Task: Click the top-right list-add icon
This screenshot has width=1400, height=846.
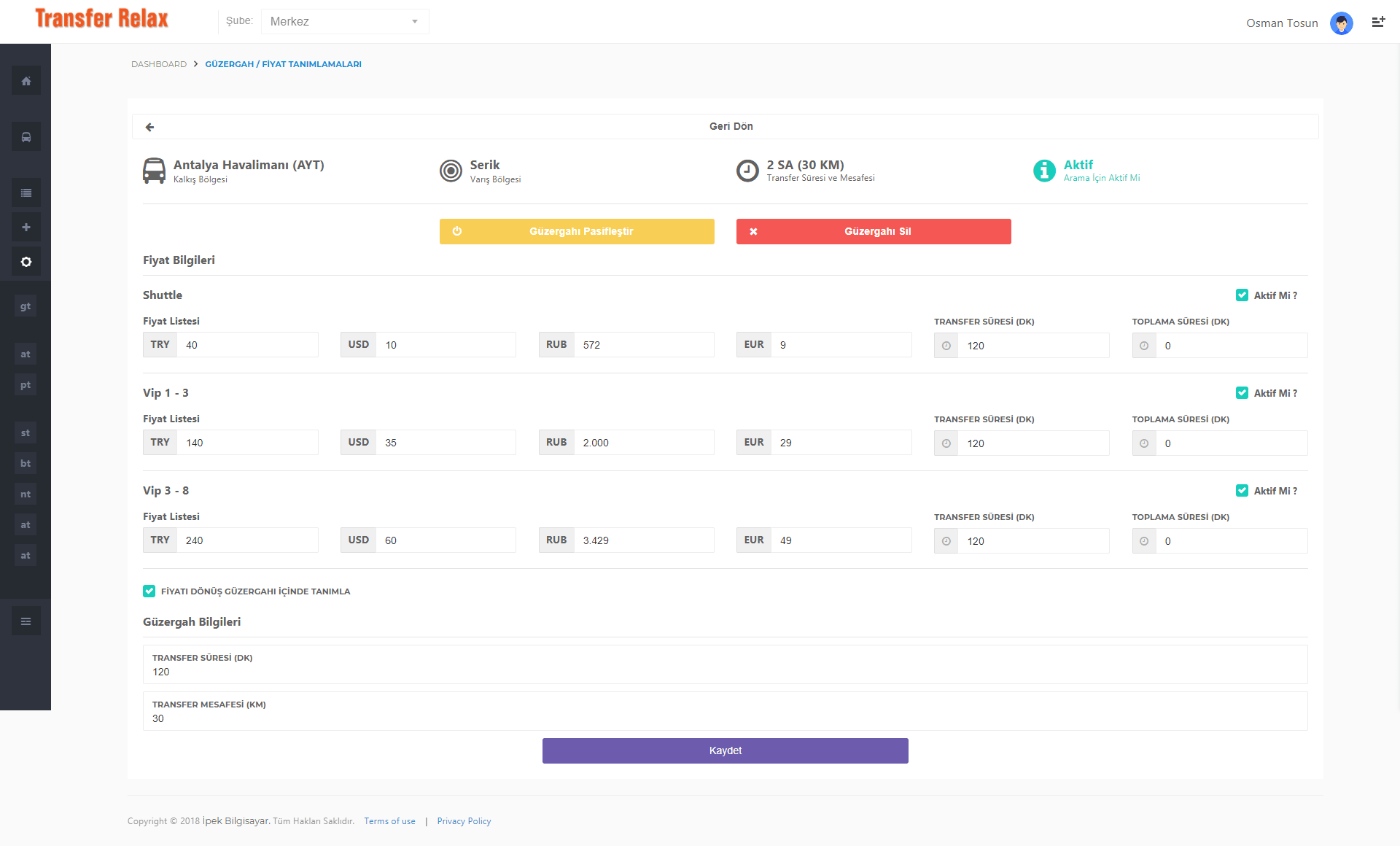Action: tap(1378, 22)
